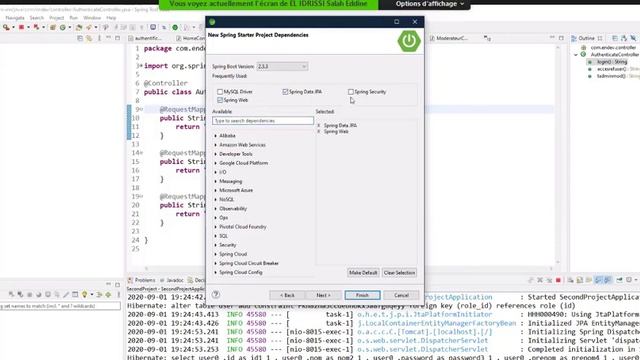Expand the Developer Tools group
640x360 pixels.
[x=216, y=154]
